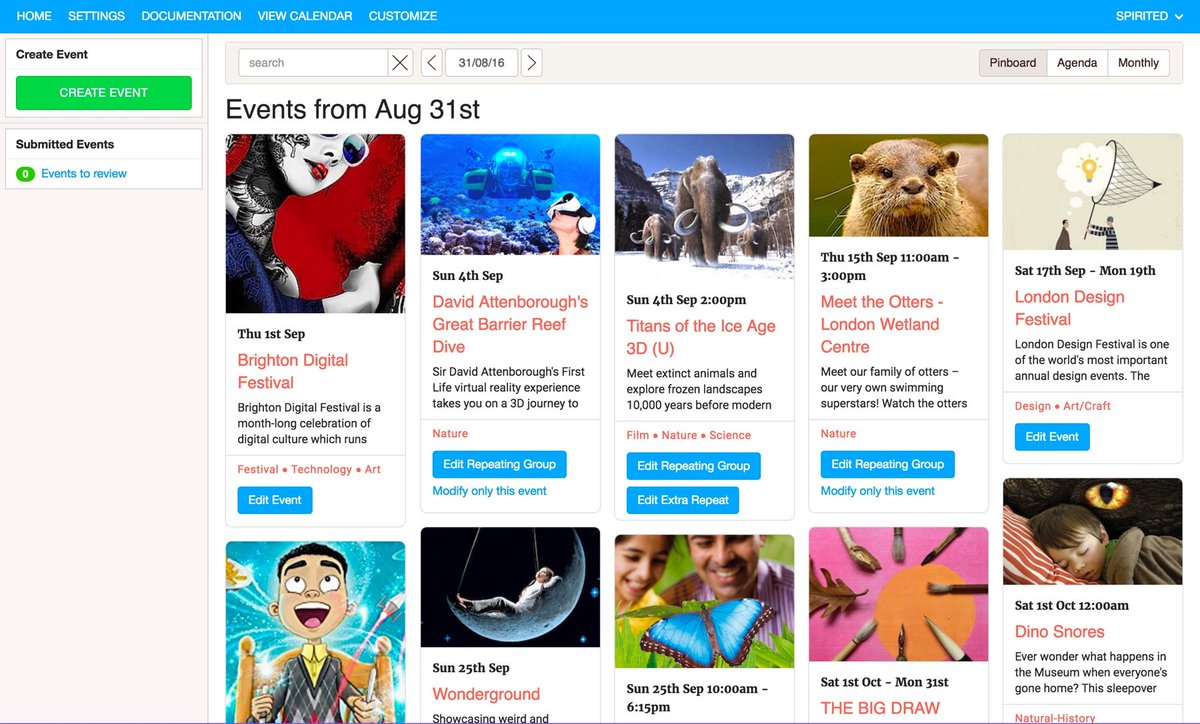Click the mammoth Ice Age thumbnail
Image resolution: width=1200 pixels, height=724 pixels.
(x=704, y=207)
